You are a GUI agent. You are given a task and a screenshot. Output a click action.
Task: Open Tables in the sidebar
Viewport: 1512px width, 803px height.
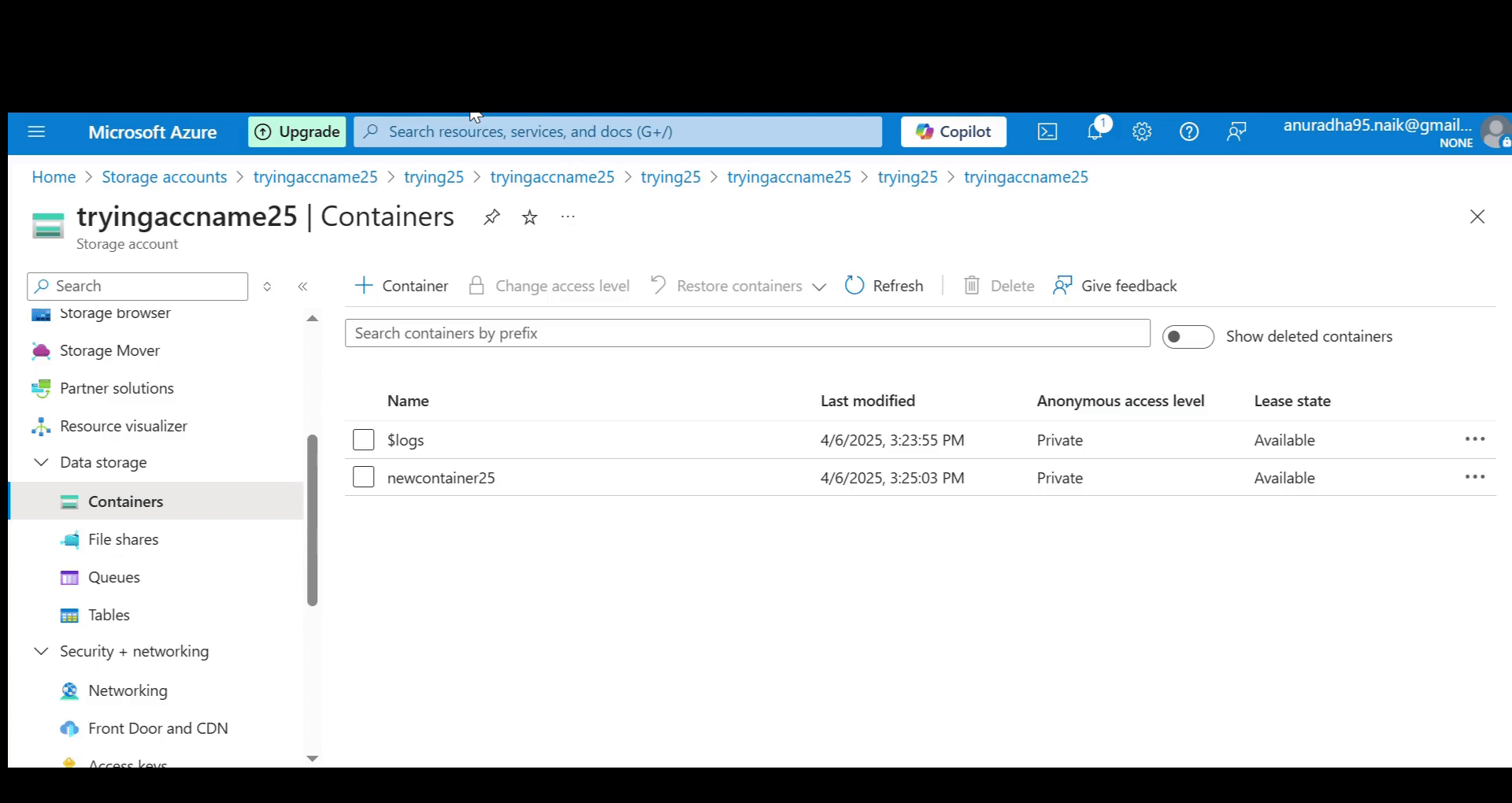coord(109,616)
